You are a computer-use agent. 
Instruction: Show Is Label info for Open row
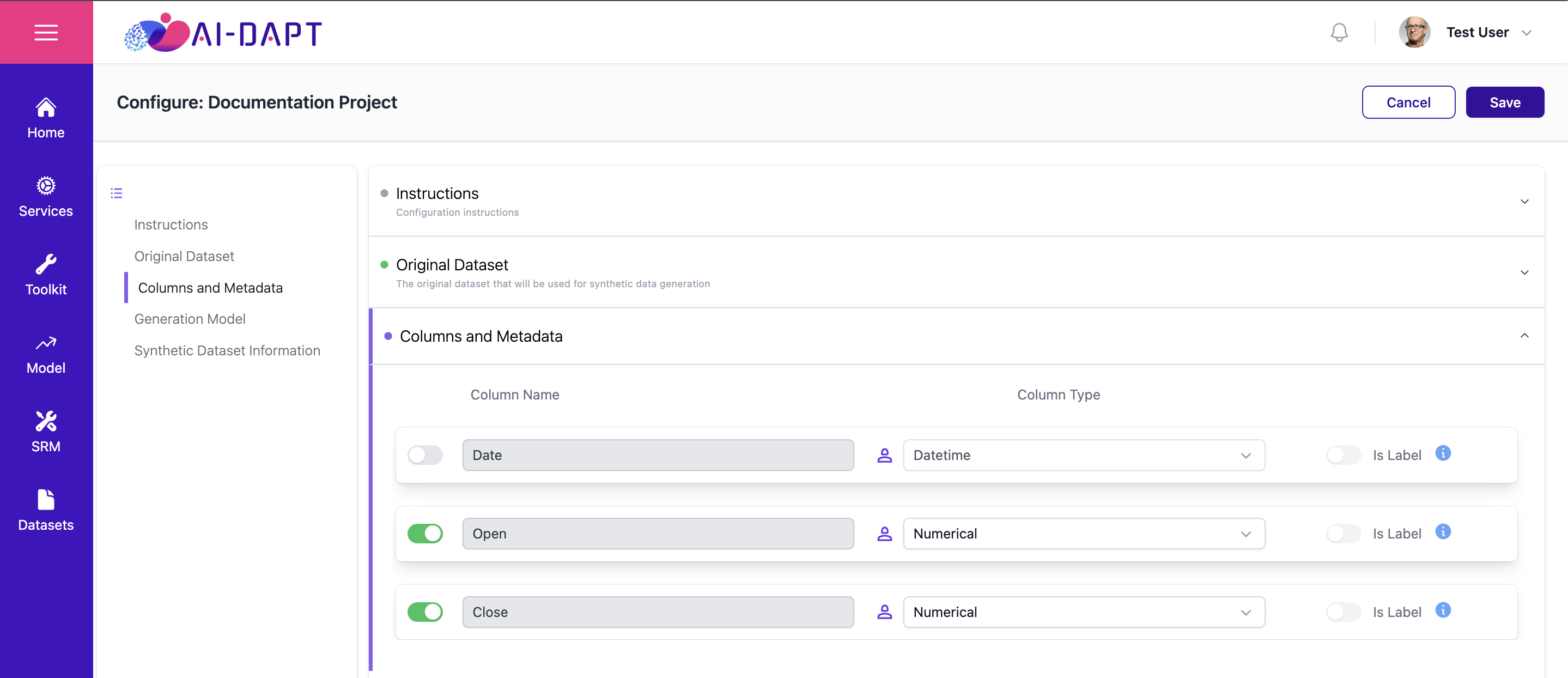[x=1443, y=532]
